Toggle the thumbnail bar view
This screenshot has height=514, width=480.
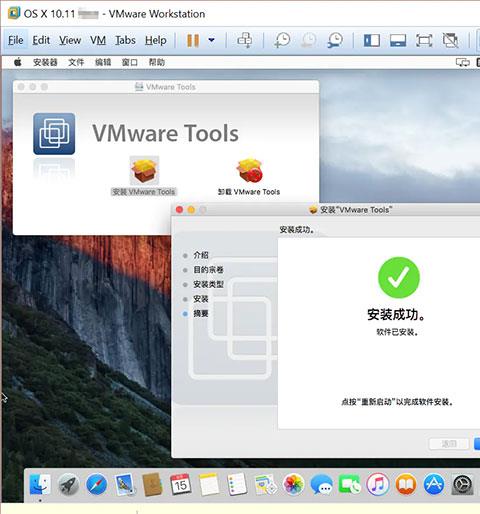pyautogui.click(x=398, y=40)
